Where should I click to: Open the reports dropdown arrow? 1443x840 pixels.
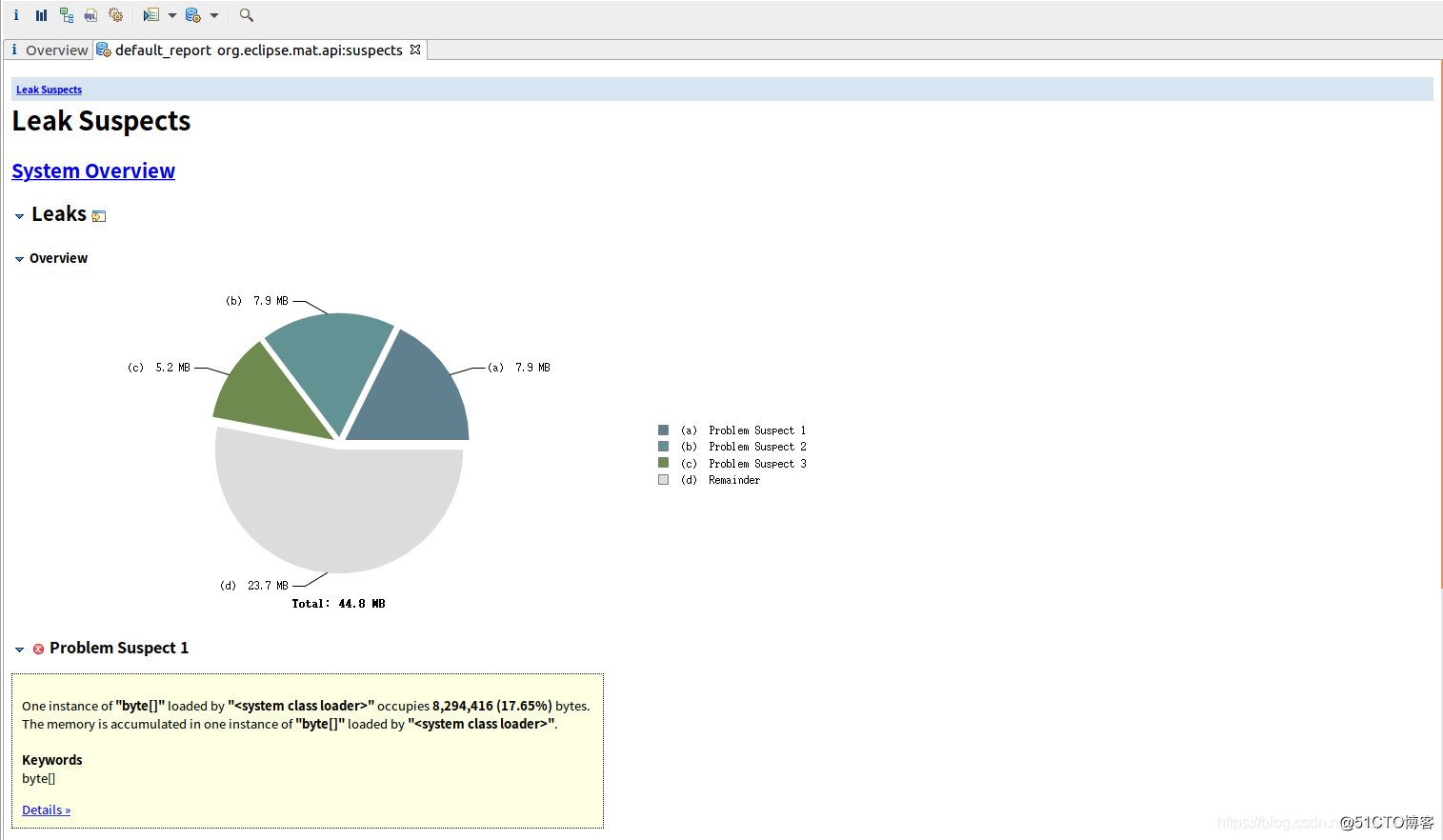click(x=172, y=15)
